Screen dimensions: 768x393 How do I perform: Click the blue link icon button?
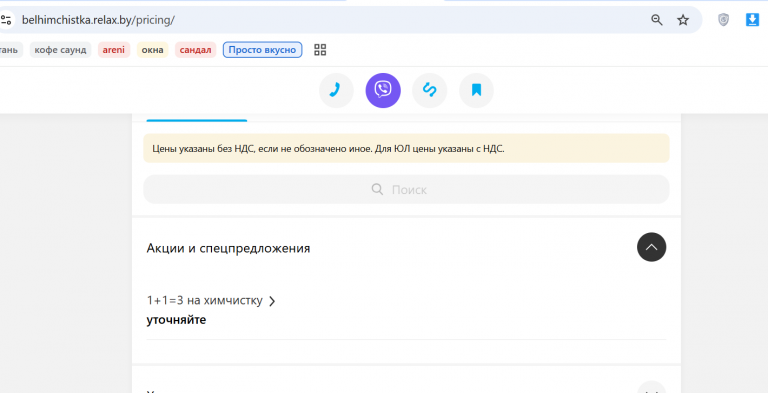(430, 90)
